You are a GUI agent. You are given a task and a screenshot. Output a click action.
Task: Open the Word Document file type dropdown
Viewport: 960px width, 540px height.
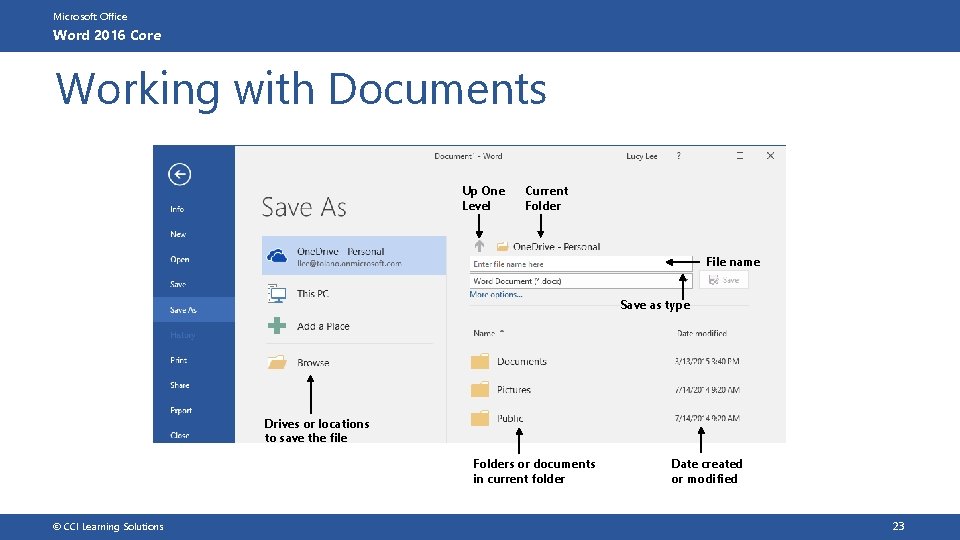coord(580,281)
